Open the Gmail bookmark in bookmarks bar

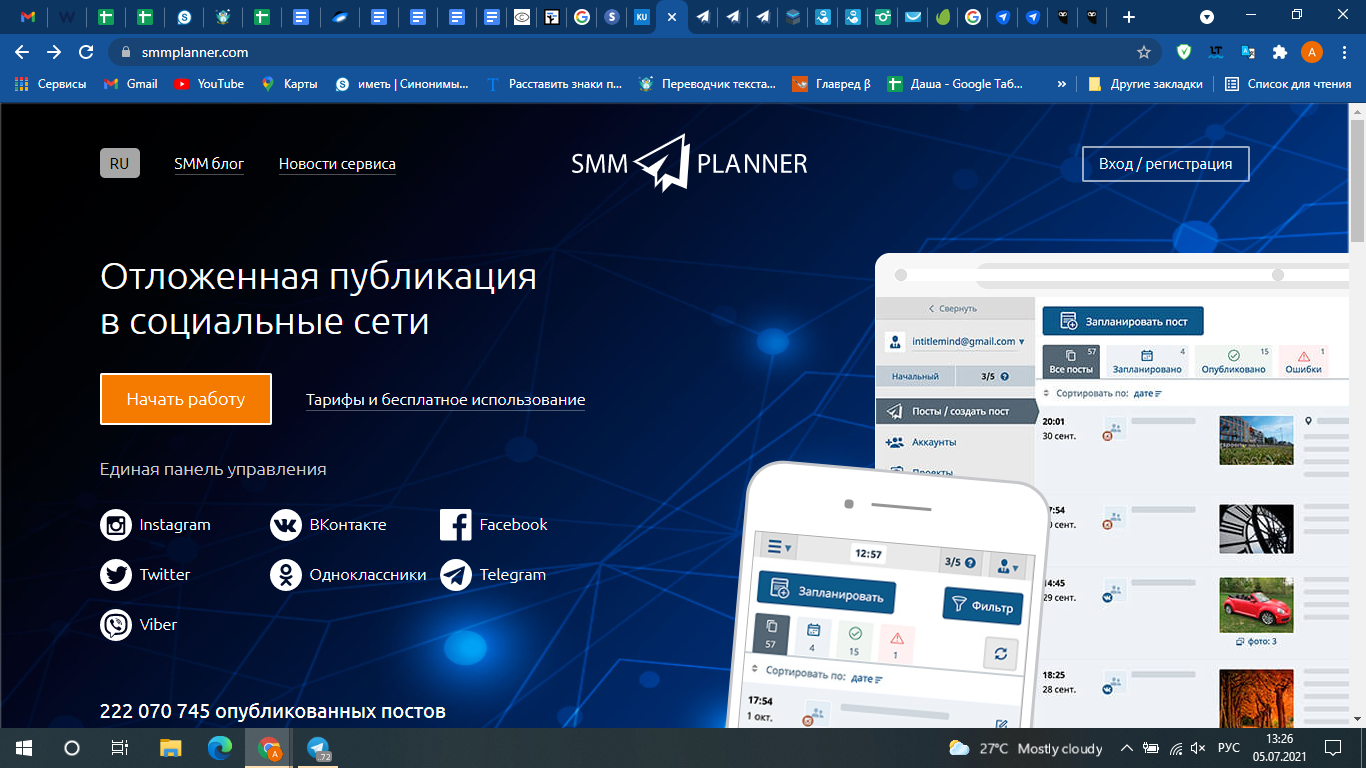click(x=131, y=84)
